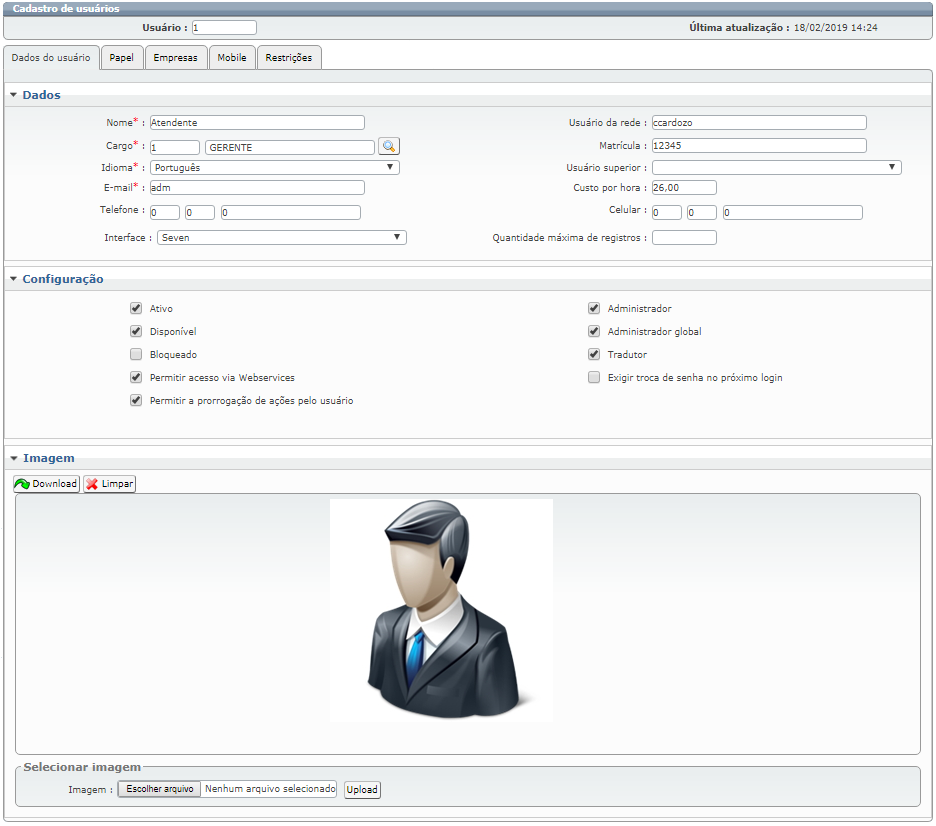The width and height of the screenshot is (936, 826).
Task: Toggle Permitir a prorrogação de ações checkbox
Action: [x=136, y=400]
